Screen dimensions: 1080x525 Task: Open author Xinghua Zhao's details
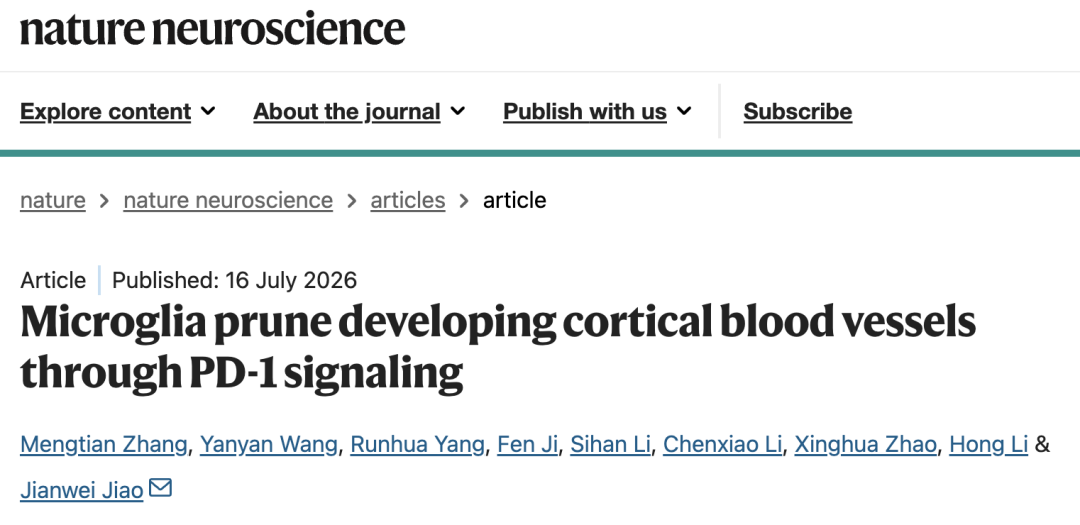click(865, 444)
